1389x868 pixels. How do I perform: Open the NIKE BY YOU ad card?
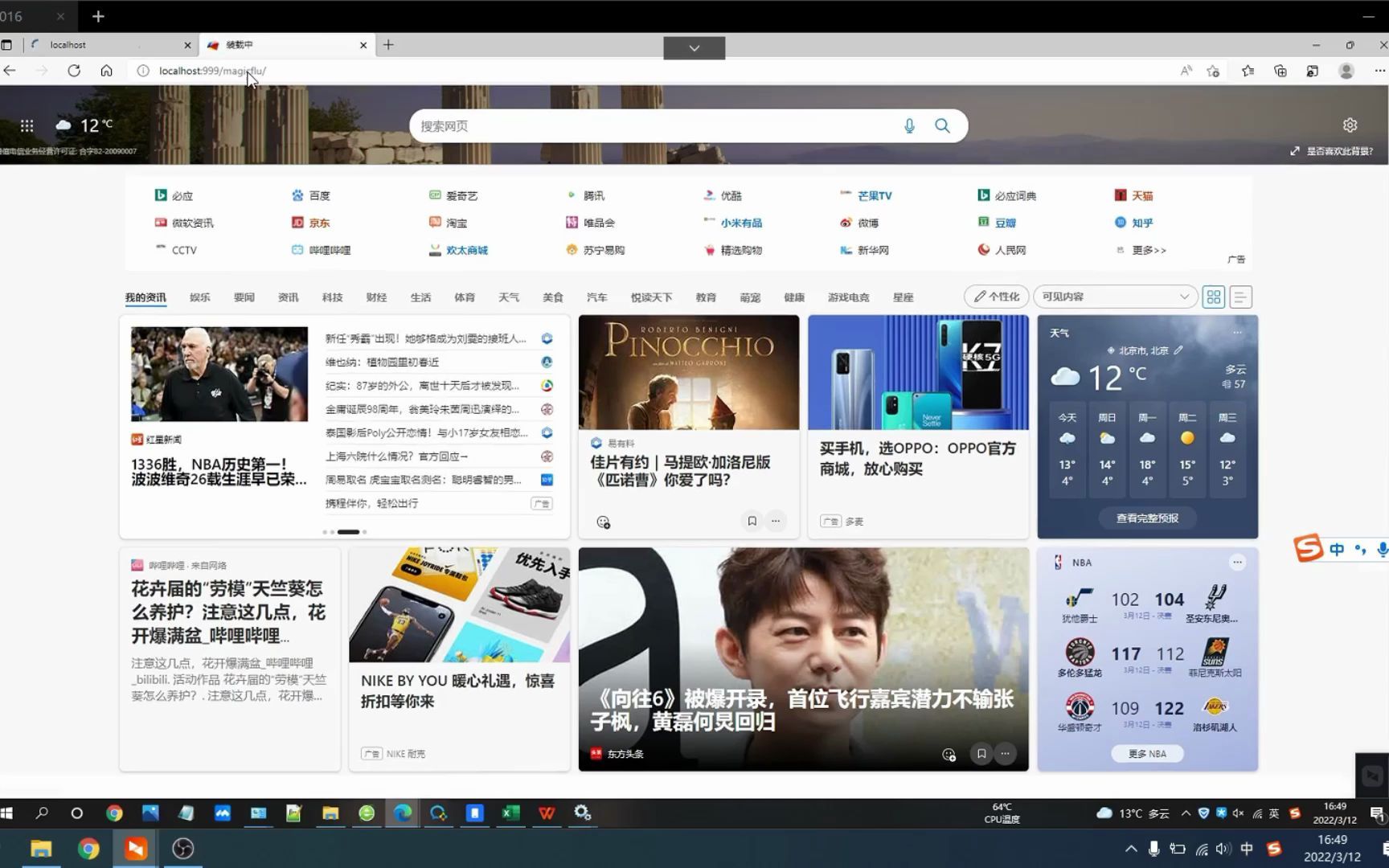[459, 659]
